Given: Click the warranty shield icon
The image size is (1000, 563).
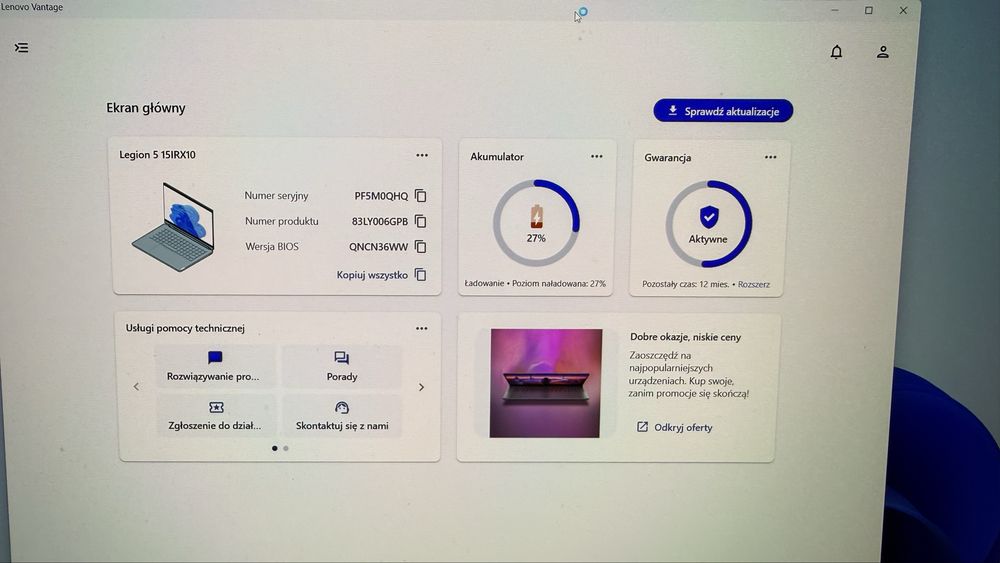Looking at the screenshot, I should pos(709,217).
